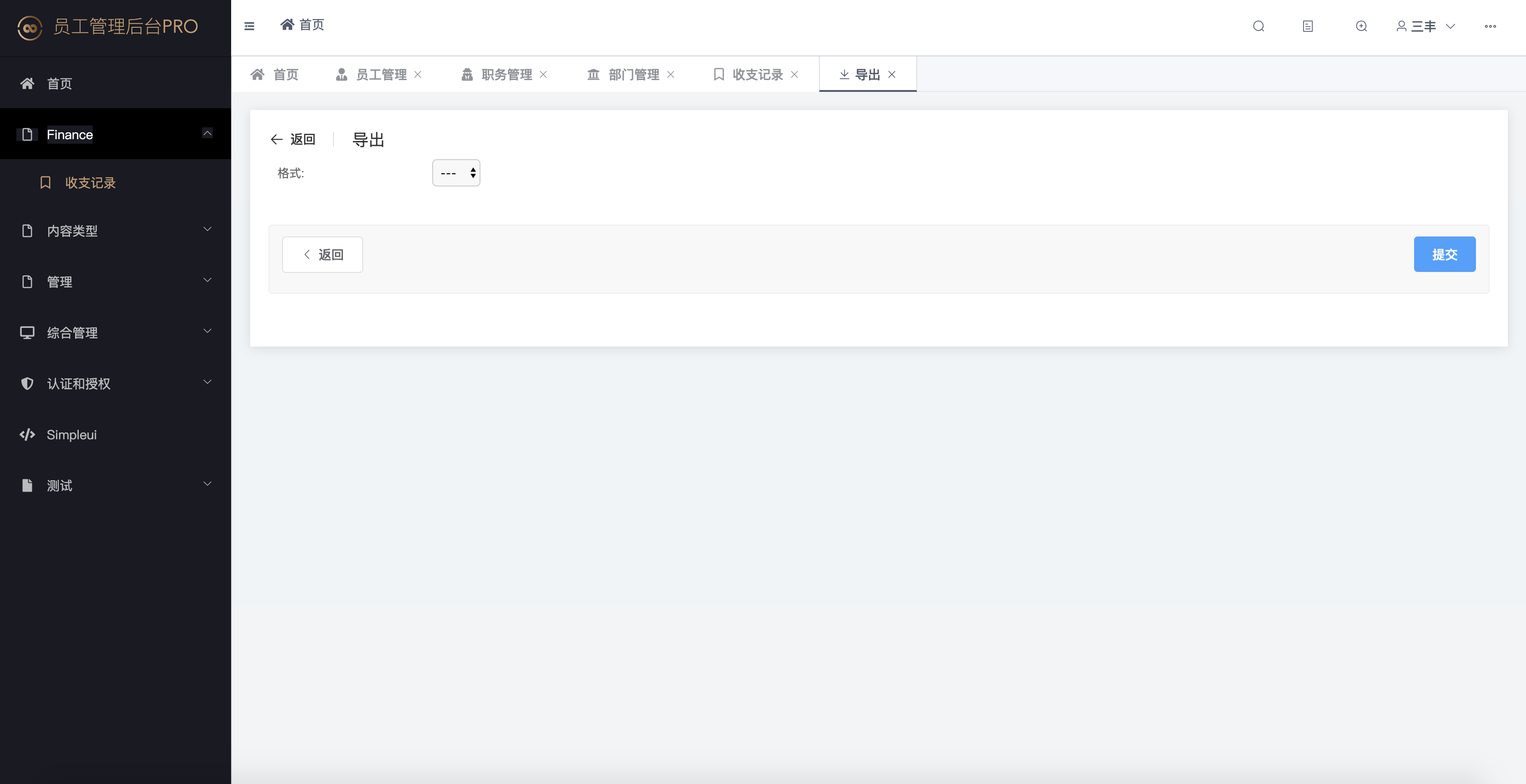Open 收支记录 in the sidebar
Viewport: 1526px width, 784px height.
[x=90, y=183]
